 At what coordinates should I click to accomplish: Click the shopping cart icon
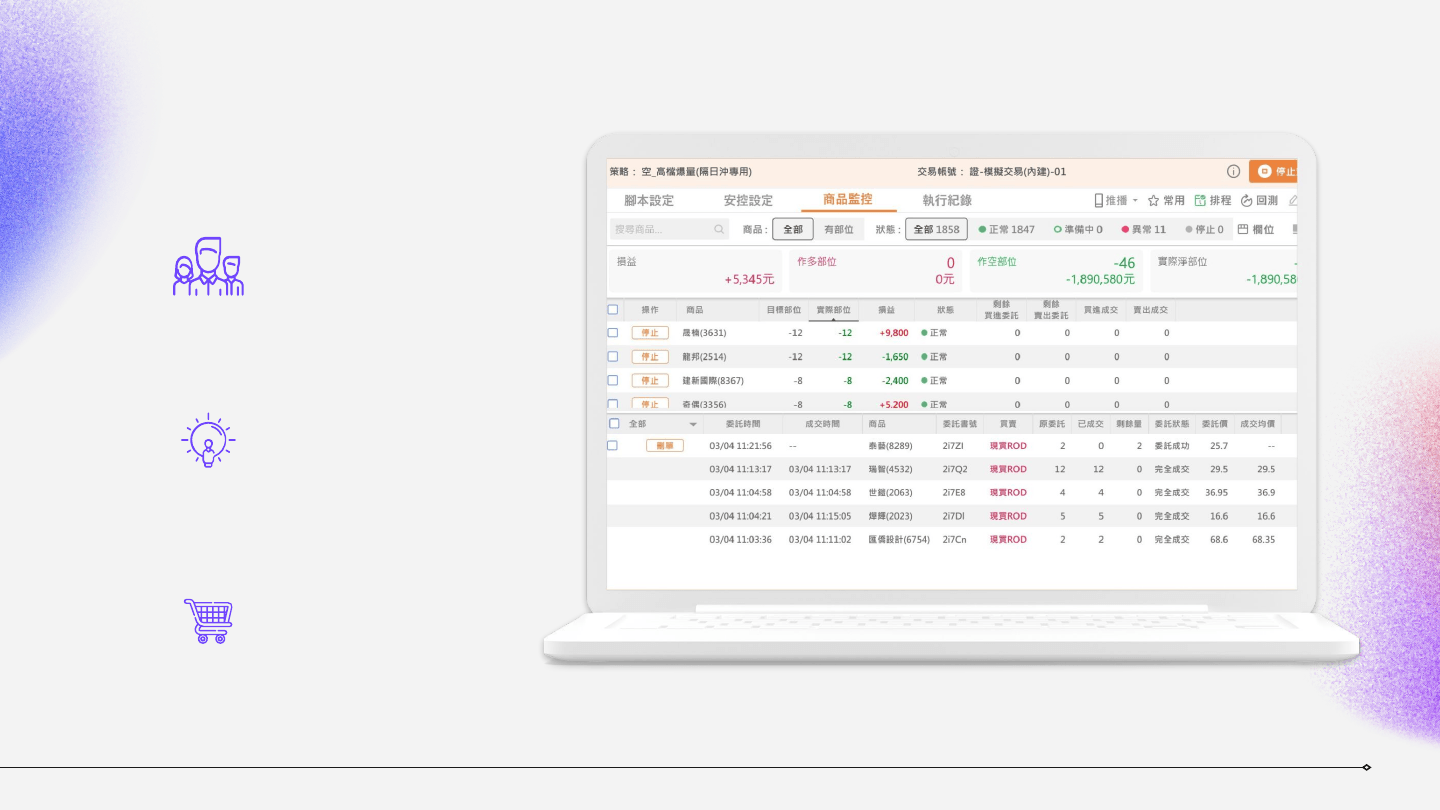pos(208,620)
